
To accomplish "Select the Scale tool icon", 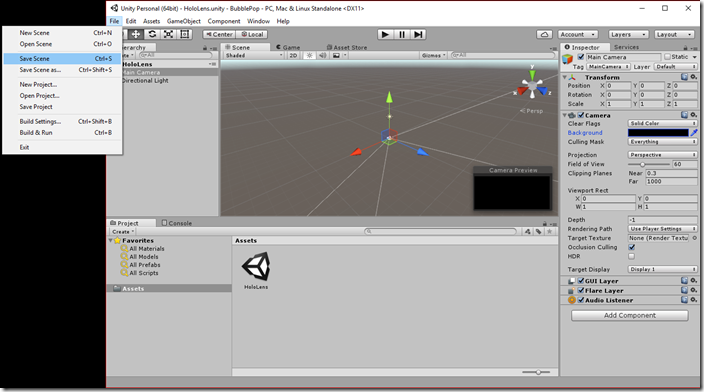I will tap(168, 34).
